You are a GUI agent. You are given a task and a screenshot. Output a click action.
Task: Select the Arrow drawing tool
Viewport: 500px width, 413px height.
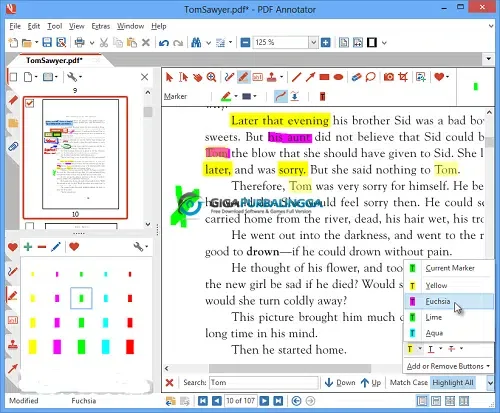pyautogui.click(x=310, y=77)
